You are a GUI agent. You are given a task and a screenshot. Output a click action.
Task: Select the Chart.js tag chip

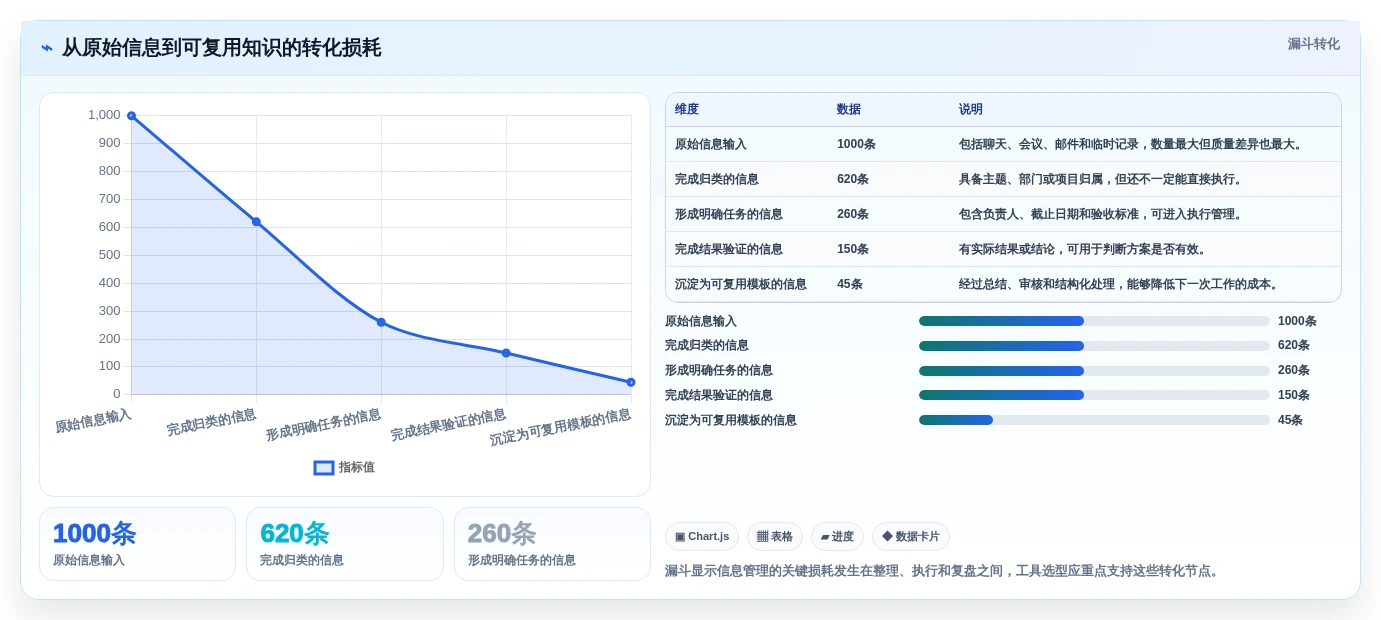tap(702, 537)
